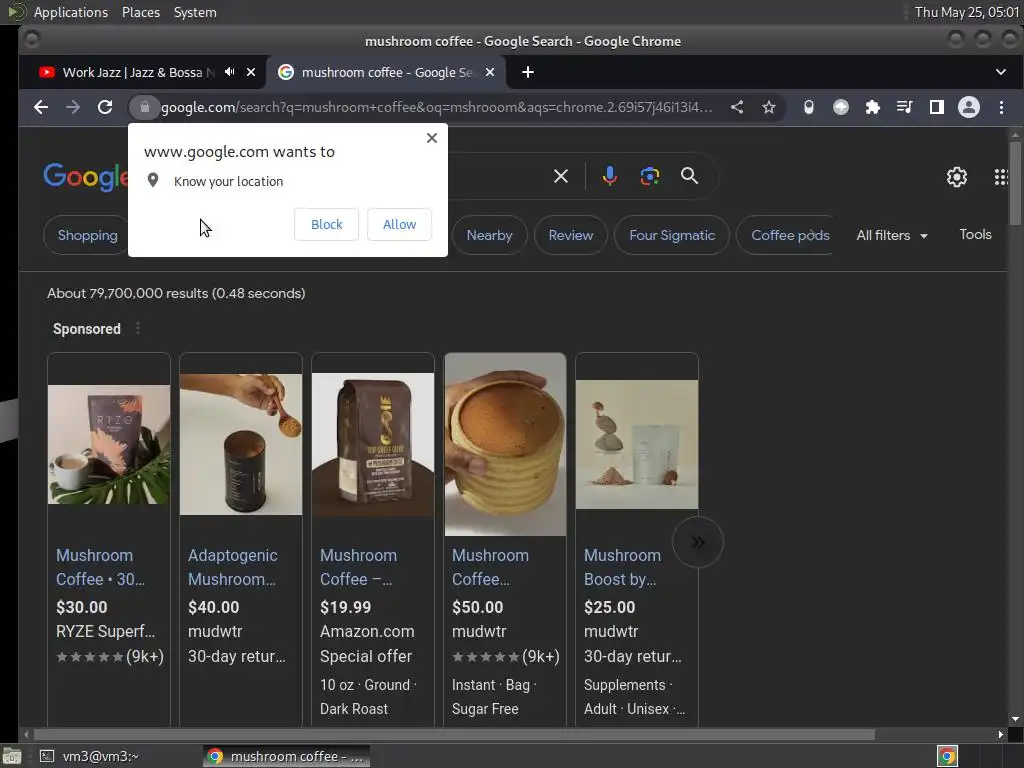Viewport: 1024px width, 768px height.
Task: Go back with the browser back arrow
Action: click(x=40, y=107)
